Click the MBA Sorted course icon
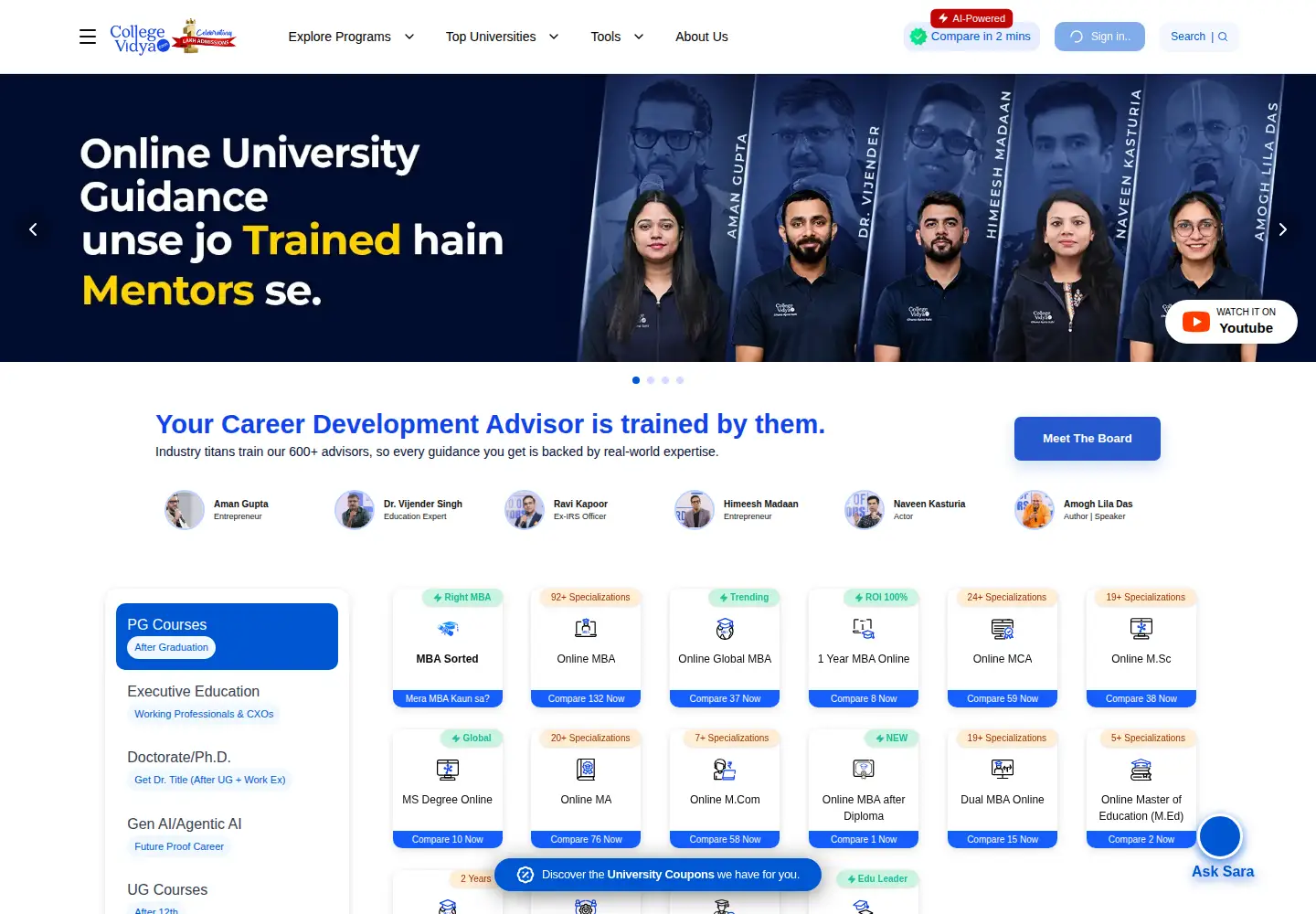This screenshot has height=914, width=1316. pos(447,629)
